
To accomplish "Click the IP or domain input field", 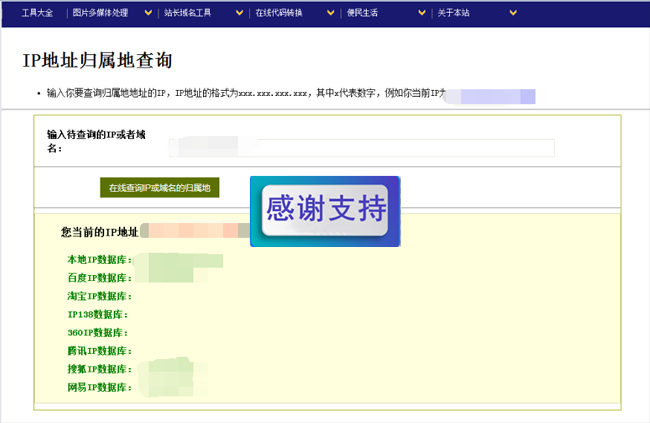I will [361, 148].
